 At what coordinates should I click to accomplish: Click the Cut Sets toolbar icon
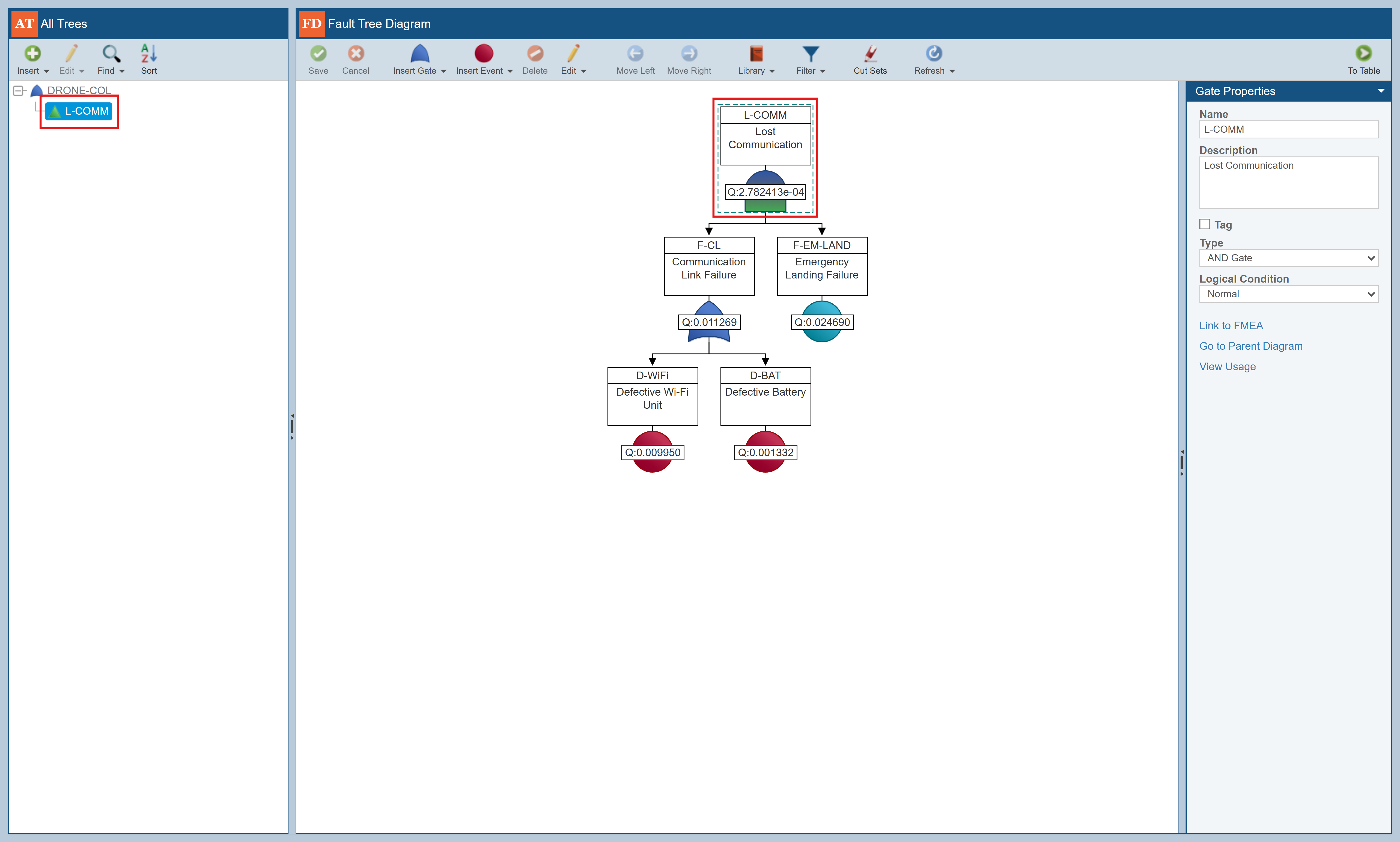coord(870,54)
